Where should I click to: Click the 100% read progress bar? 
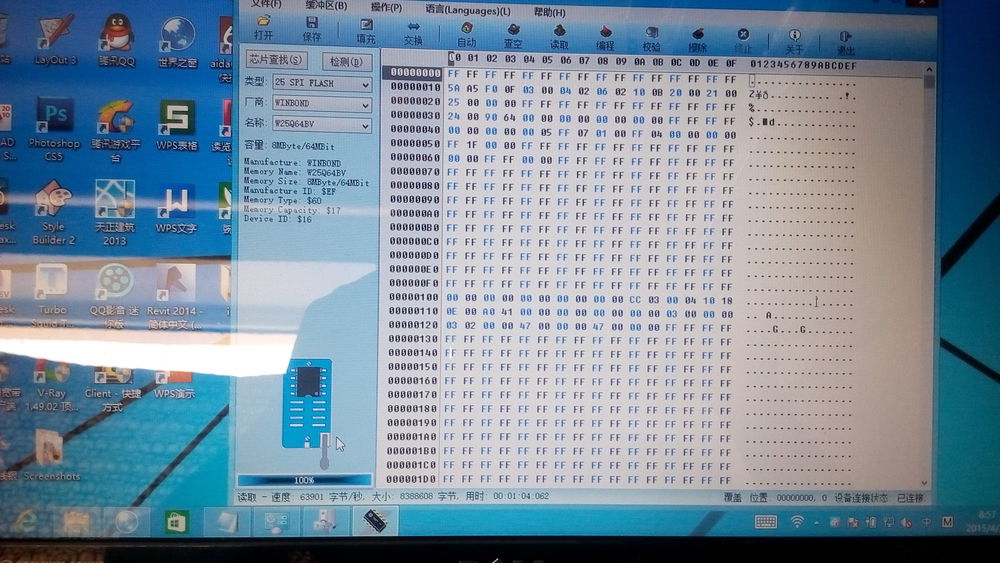coord(304,479)
